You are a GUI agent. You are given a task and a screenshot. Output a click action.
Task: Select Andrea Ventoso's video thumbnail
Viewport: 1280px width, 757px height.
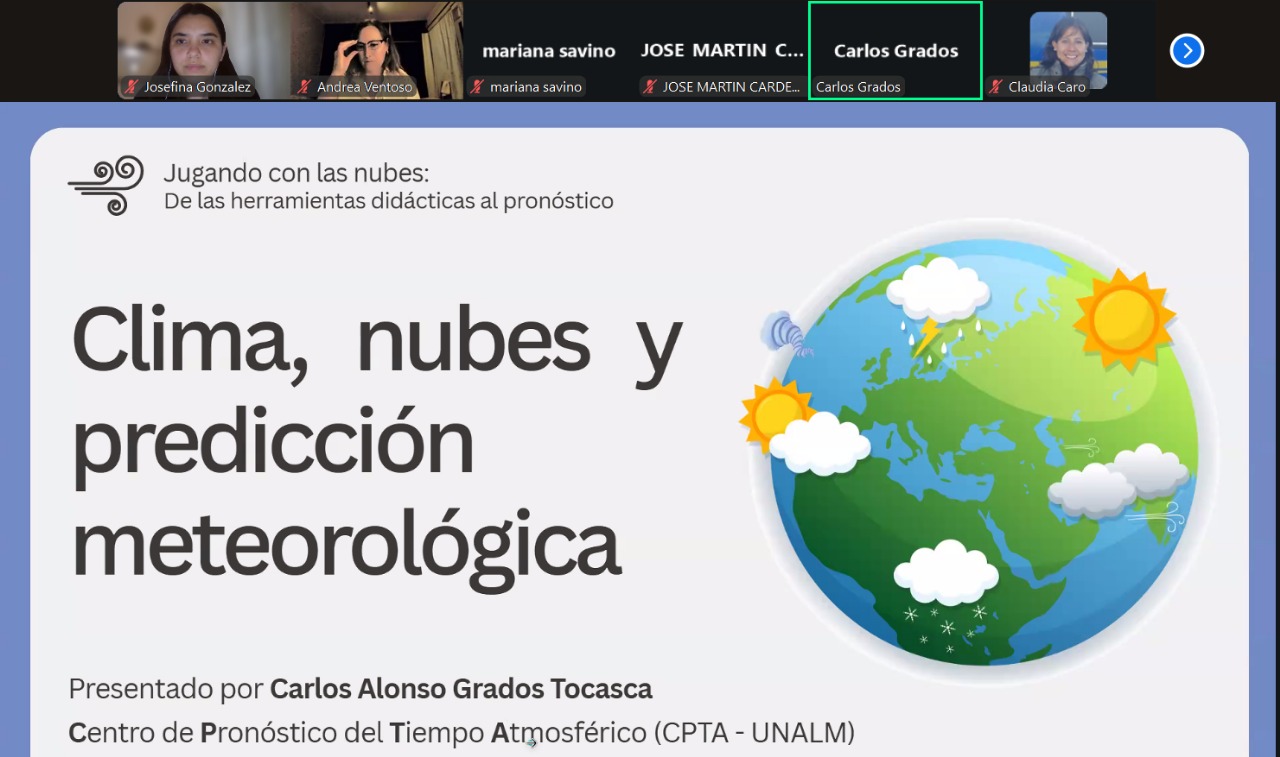tap(380, 45)
